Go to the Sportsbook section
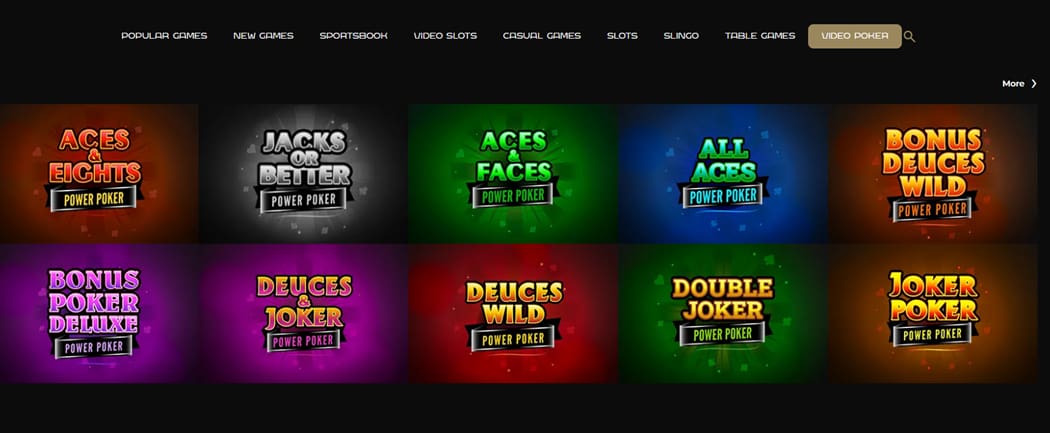The image size is (1050, 433). [354, 36]
